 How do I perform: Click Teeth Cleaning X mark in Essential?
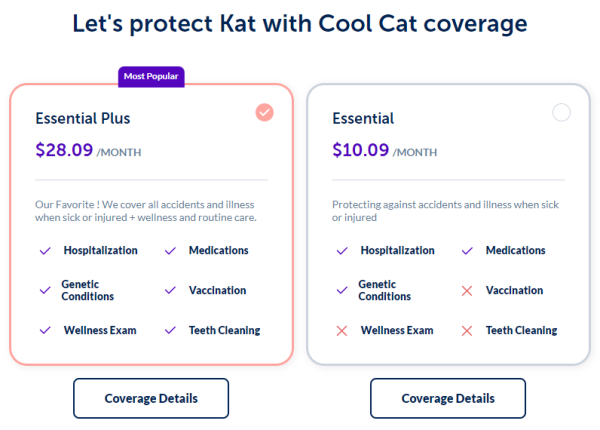click(466, 331)
